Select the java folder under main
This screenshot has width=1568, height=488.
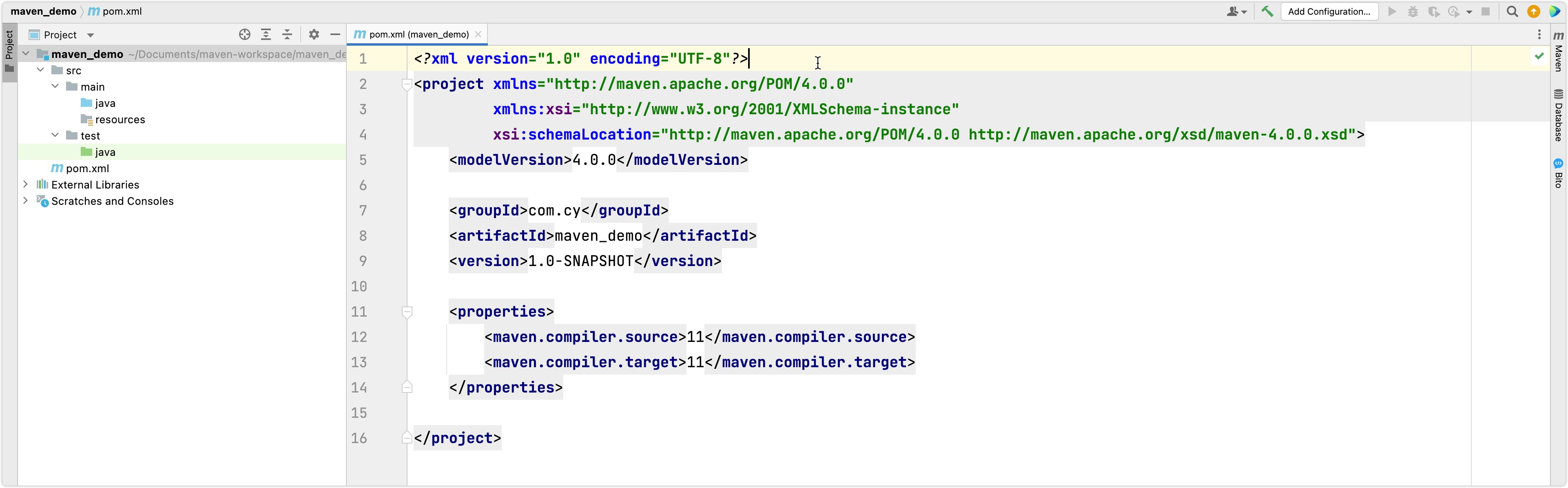click(98, 103)
